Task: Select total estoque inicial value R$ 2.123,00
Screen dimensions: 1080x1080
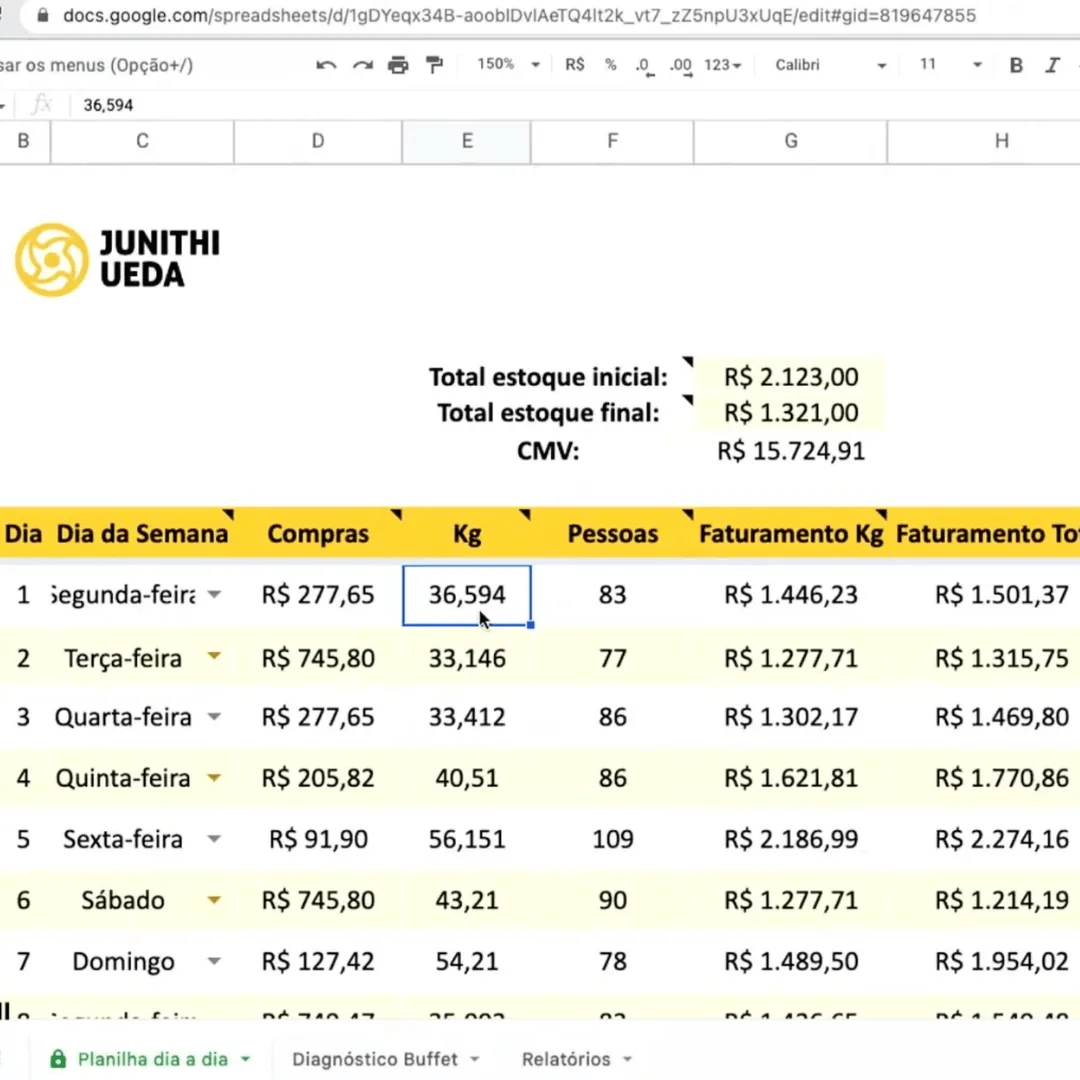Action: point(790,377)
